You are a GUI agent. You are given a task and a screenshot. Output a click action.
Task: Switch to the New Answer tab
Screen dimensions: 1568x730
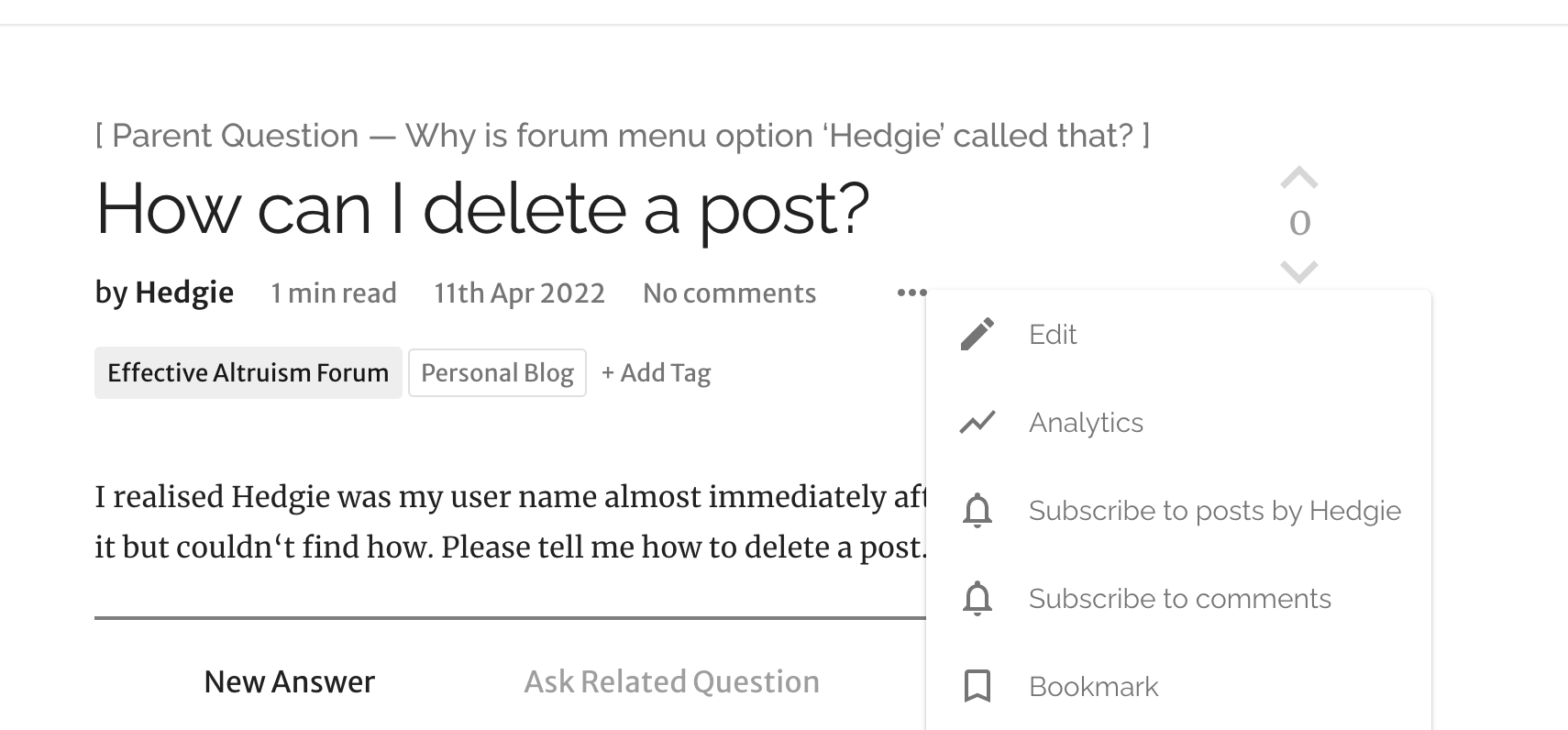[x=289, y=681]
